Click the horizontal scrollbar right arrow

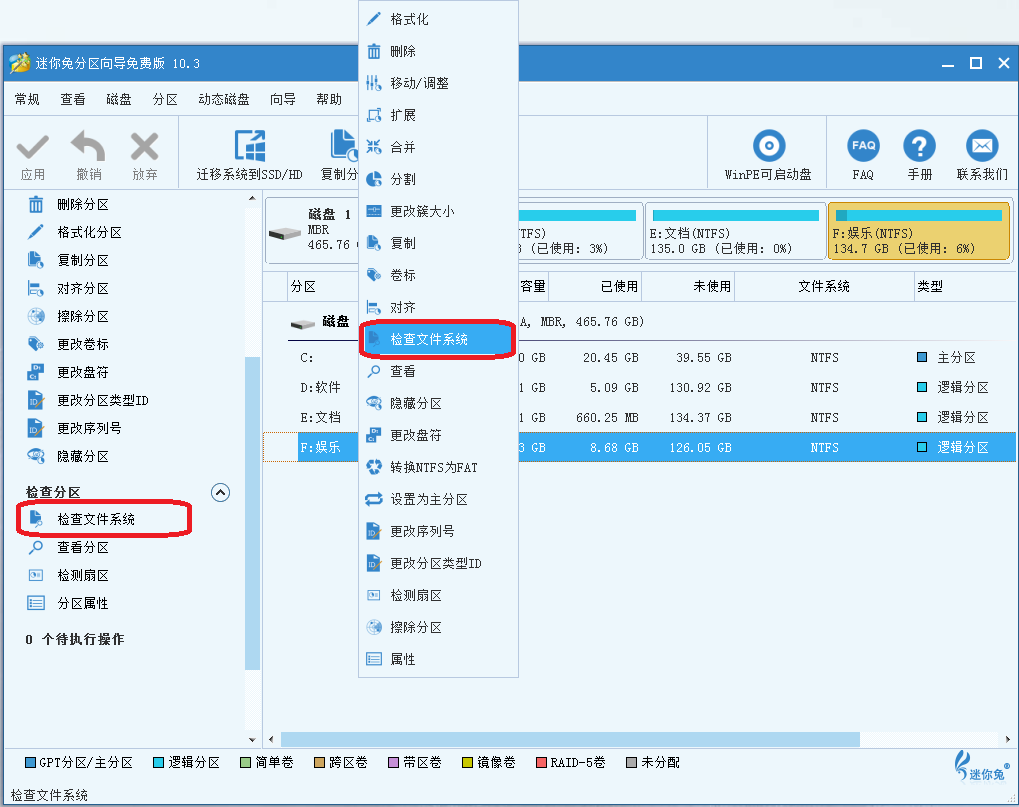1007,739
